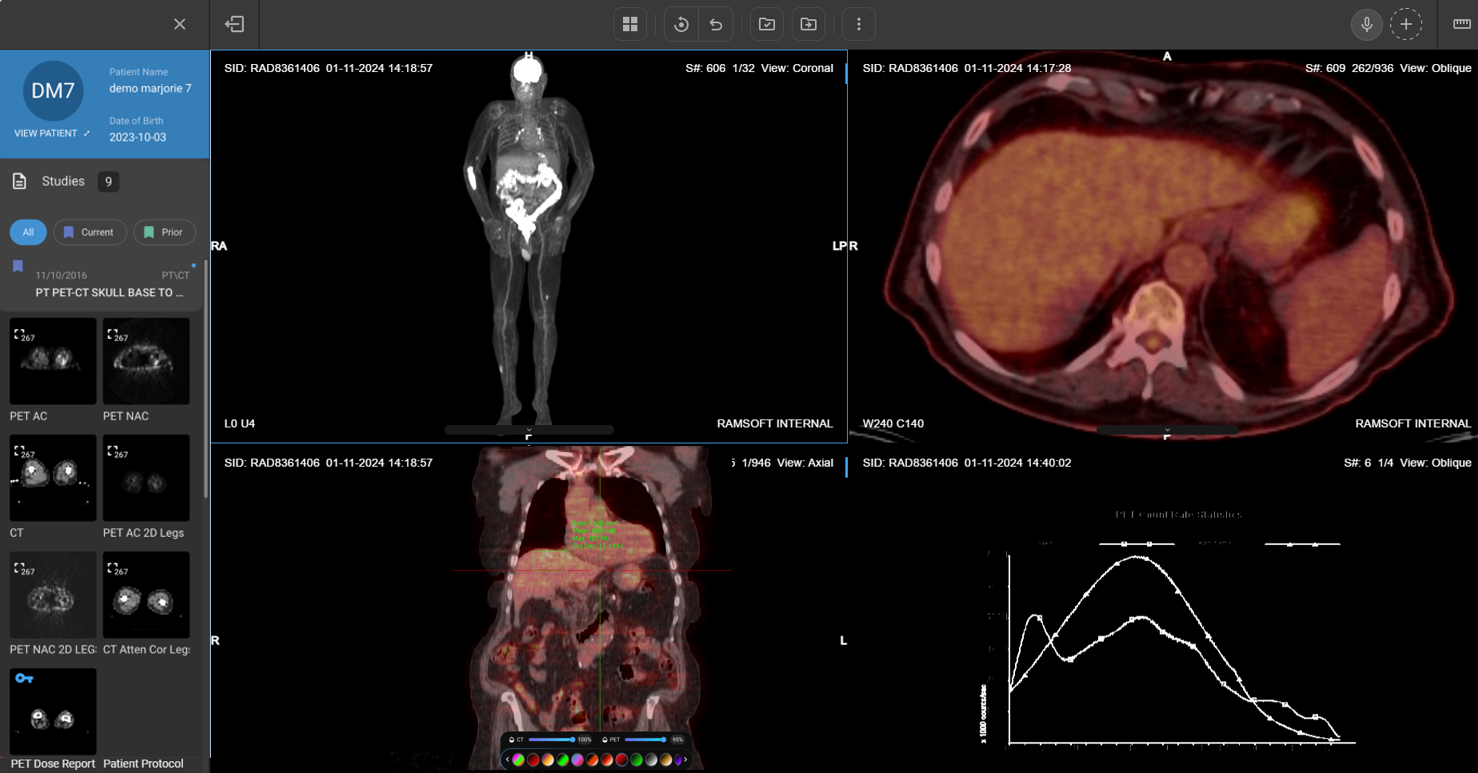Click the dashed circle plus icon
The height and width of the screenshot is (773, 1478).
[x=1406, y=24]
